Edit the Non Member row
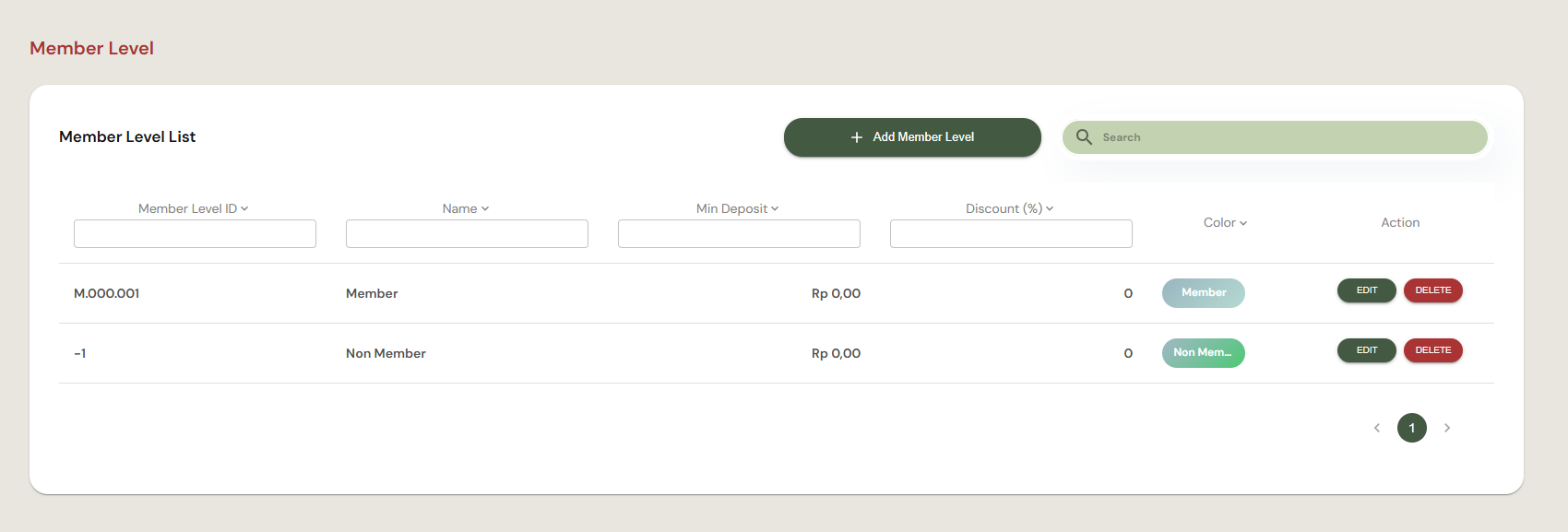The image size is (1568, 532). (x=1367, y=350)
